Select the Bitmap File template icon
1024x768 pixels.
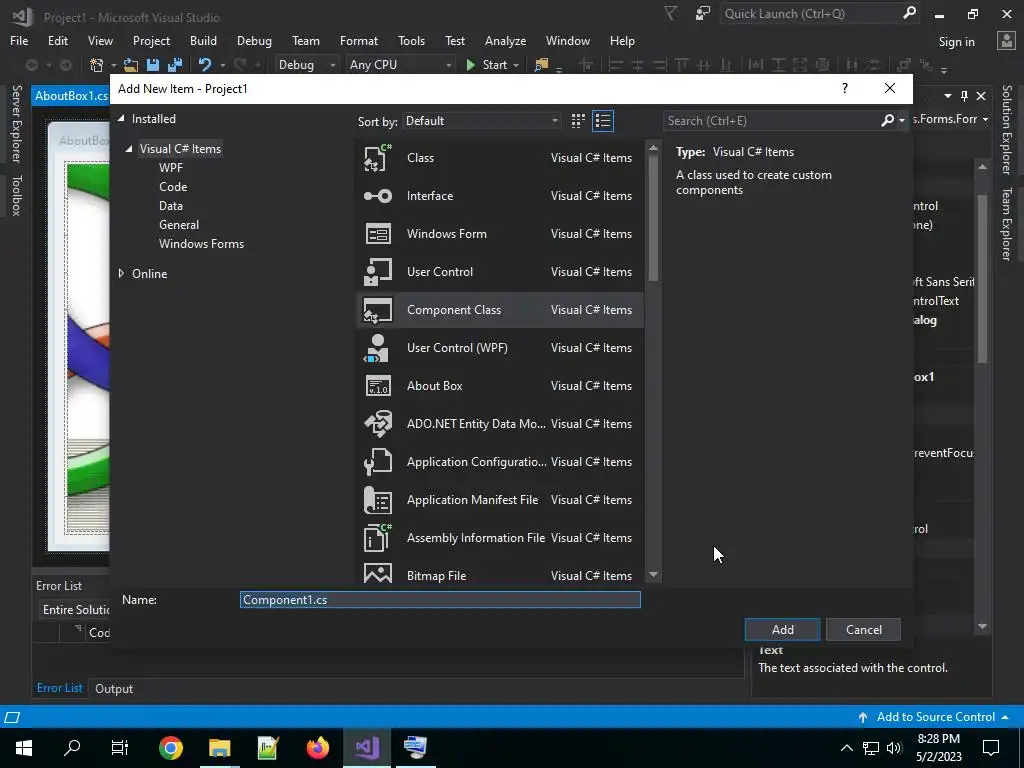click(377, 573)
